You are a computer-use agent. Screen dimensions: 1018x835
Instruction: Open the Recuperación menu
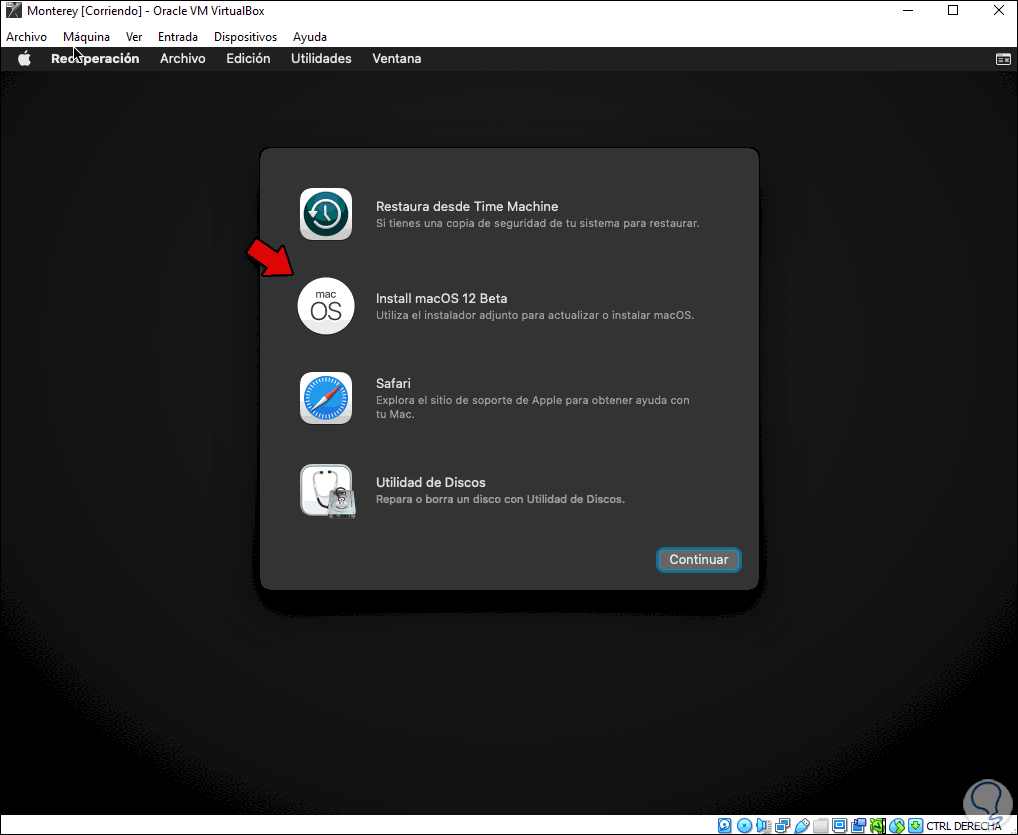95,58
